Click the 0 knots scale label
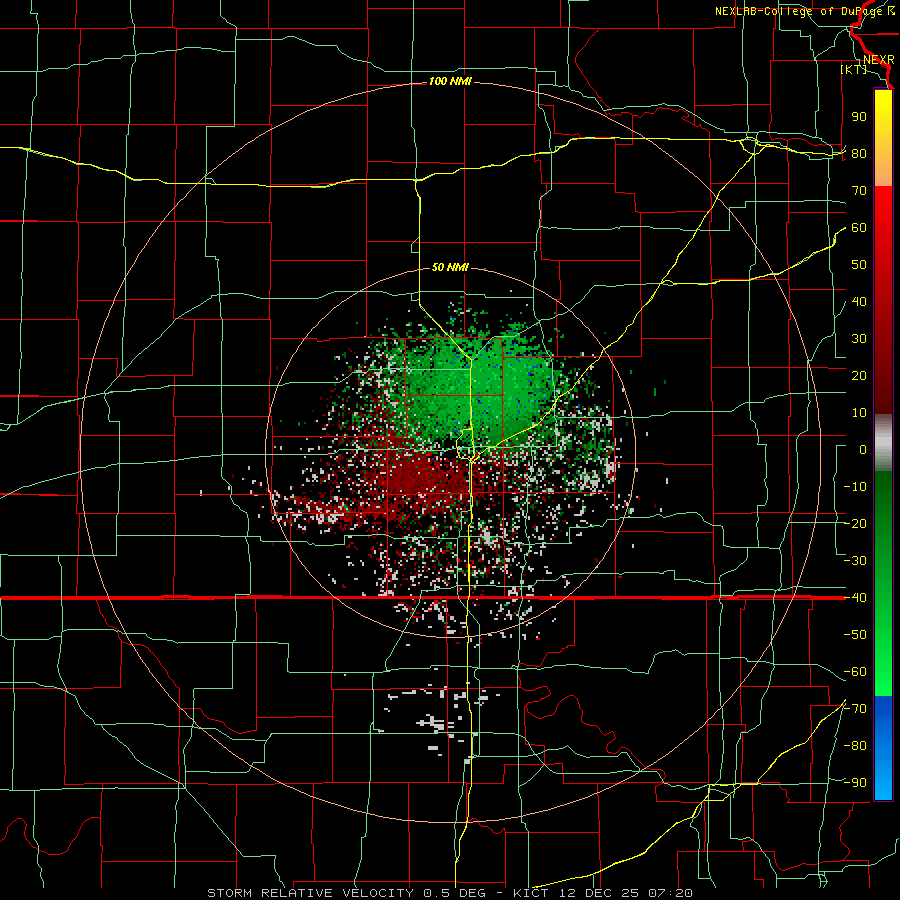Screen dimensions: 900x900 pos(863,449)
